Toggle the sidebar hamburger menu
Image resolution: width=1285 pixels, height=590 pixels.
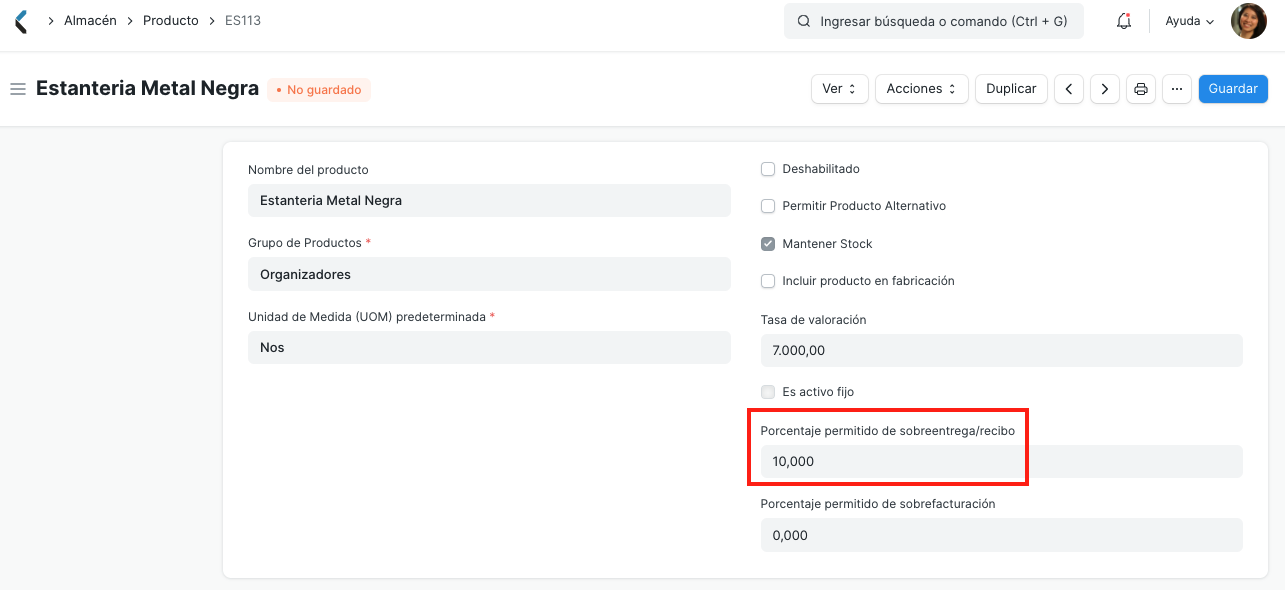coord(17,89)
